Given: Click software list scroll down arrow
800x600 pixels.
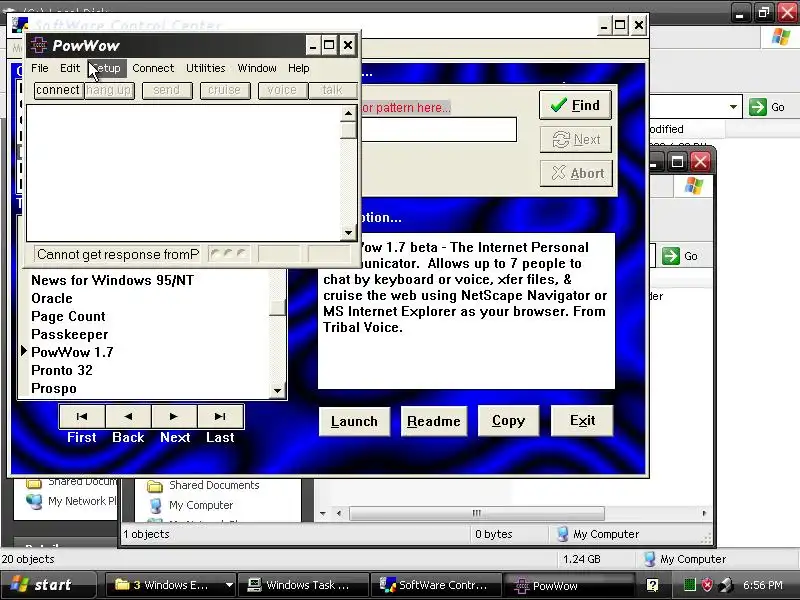Looking at the screenshot, I should (x=277, y=390).
